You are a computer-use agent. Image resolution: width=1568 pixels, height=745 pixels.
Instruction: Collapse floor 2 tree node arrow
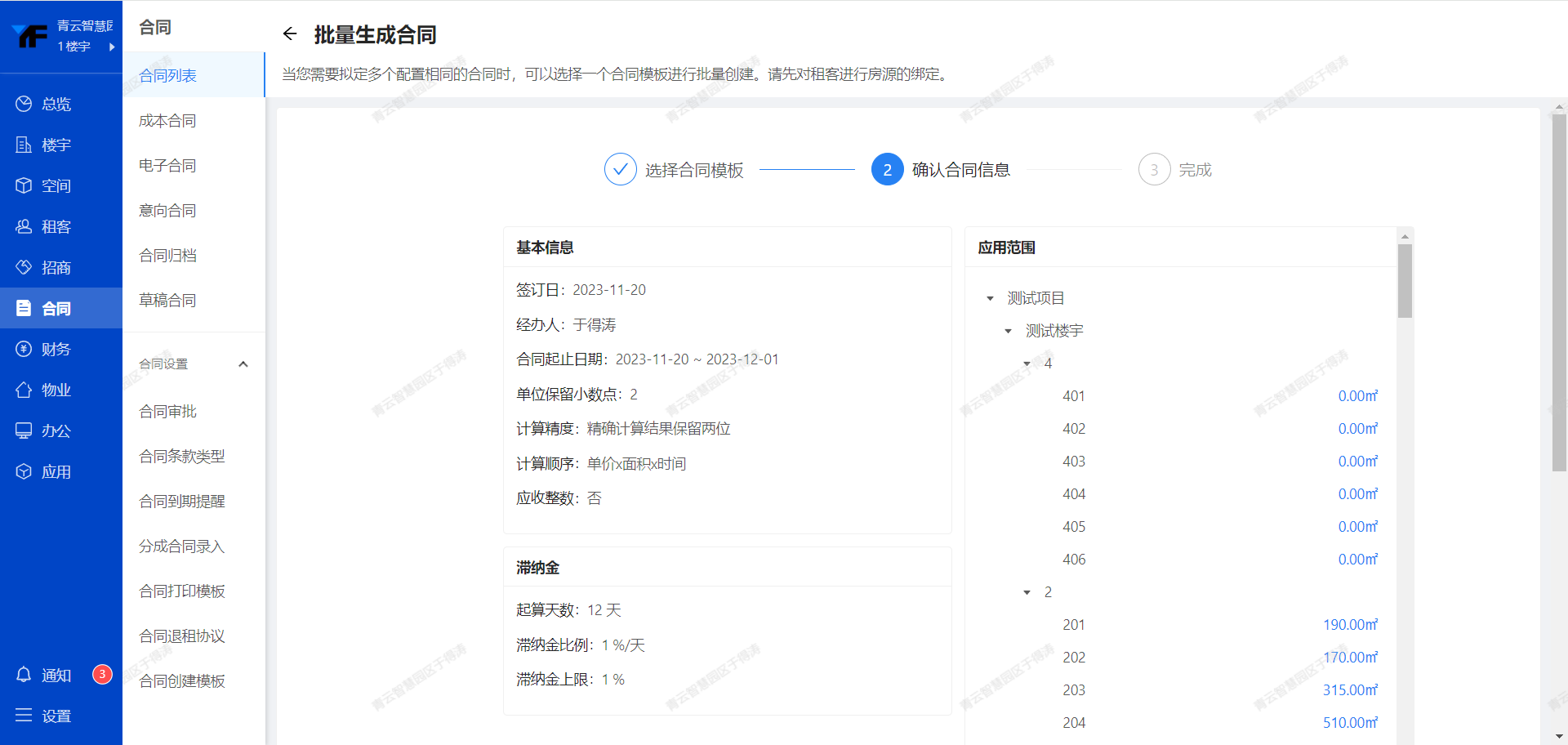[1027, 592]
